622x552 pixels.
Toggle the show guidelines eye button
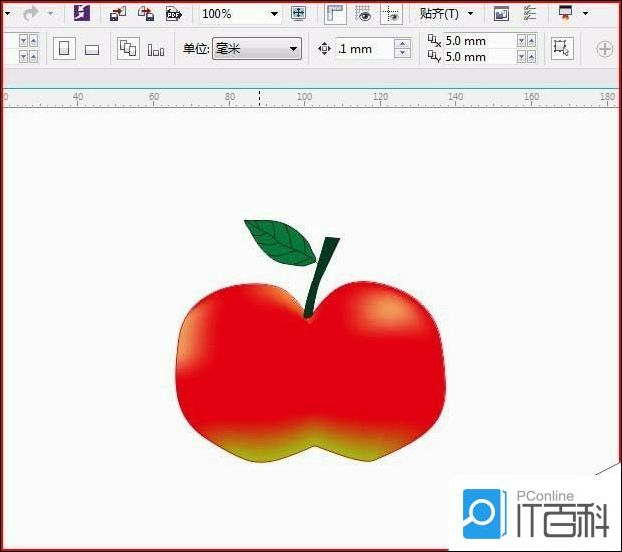point(391,14)
